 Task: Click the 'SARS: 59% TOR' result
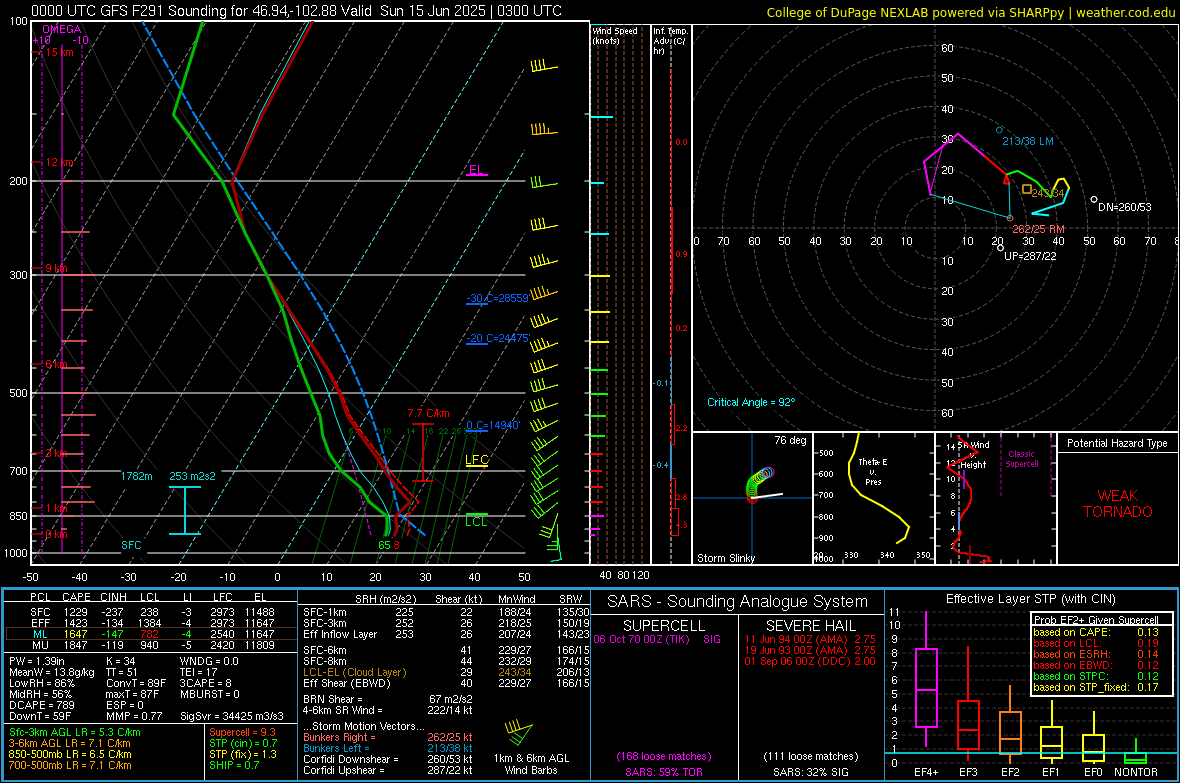tap(664, 772)
